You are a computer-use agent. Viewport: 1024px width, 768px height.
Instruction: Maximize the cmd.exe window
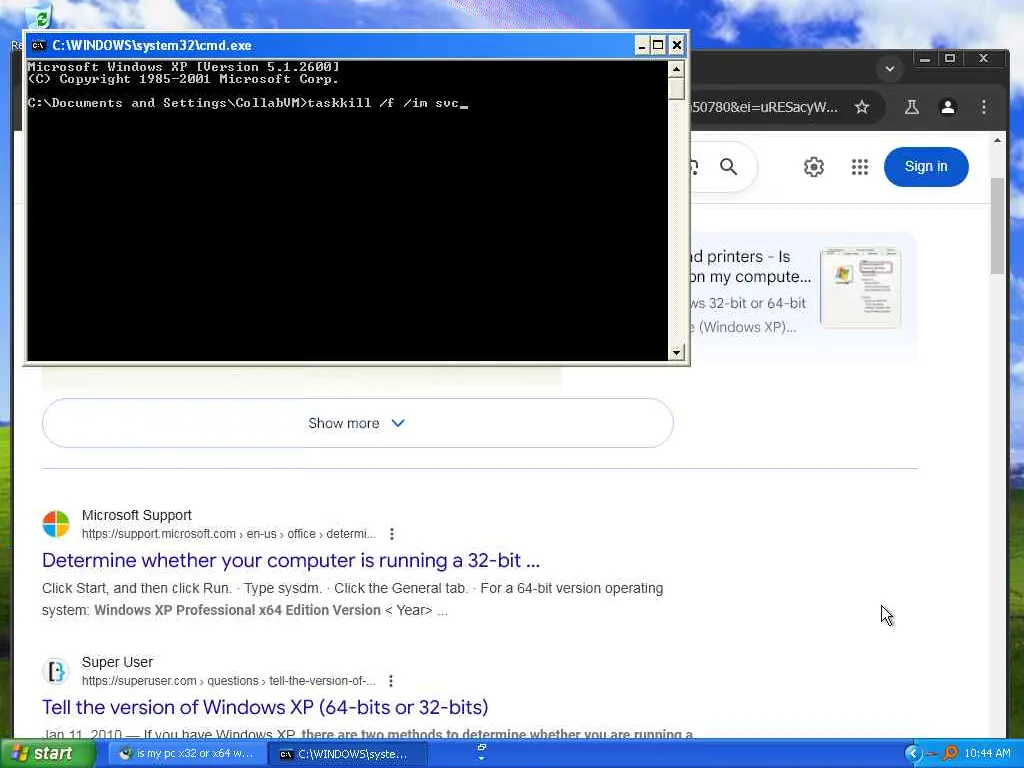[x=658, y=45]
